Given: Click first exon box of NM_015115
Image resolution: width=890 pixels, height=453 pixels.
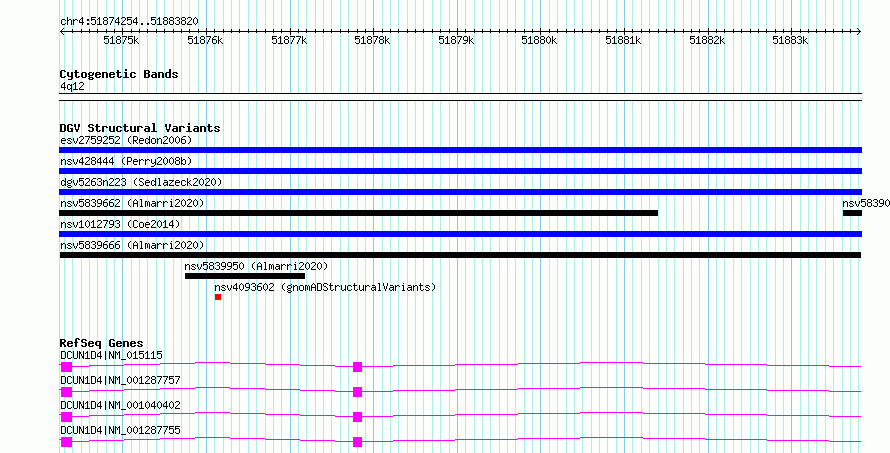Looking at the screenshot, I should click(66, 367).
